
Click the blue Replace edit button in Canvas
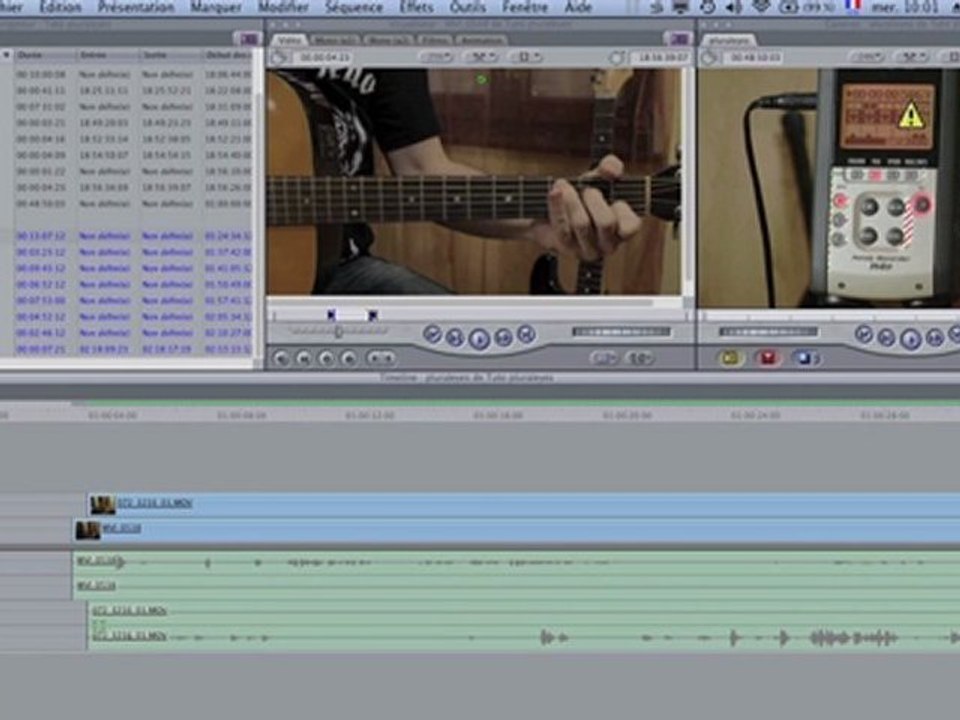coord(806,358)
